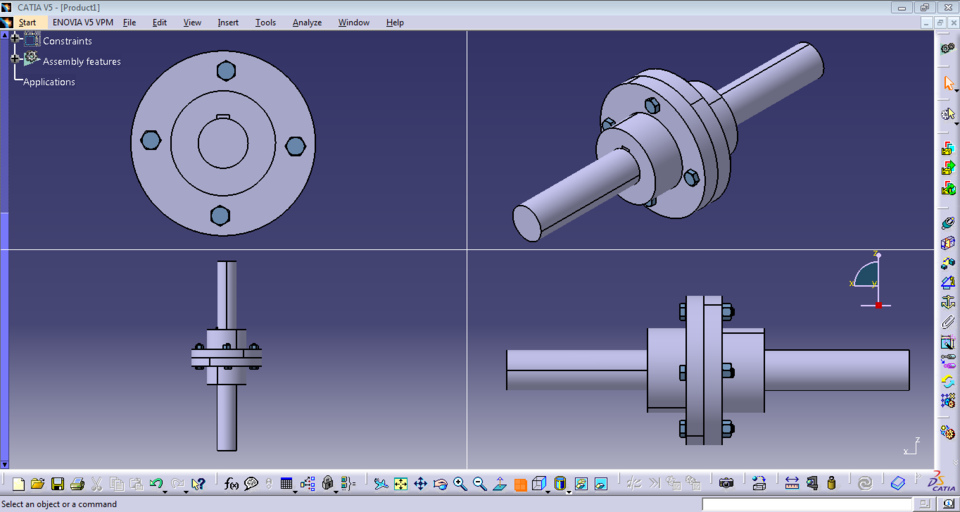Image resolution: width=960 pixels, height=512 pixels.
Task: Open a file with the folder icon
Action: point(38,484)
